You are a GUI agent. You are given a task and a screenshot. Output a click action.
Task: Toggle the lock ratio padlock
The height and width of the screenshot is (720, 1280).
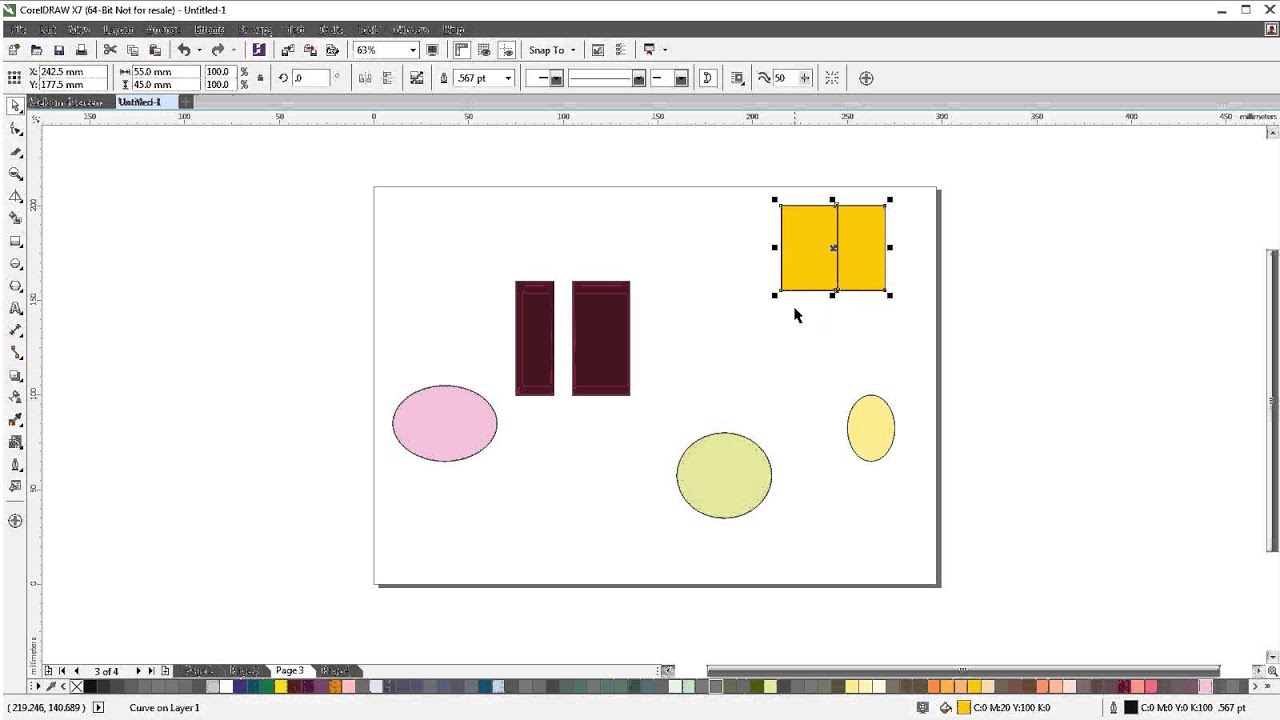(260, 78)
